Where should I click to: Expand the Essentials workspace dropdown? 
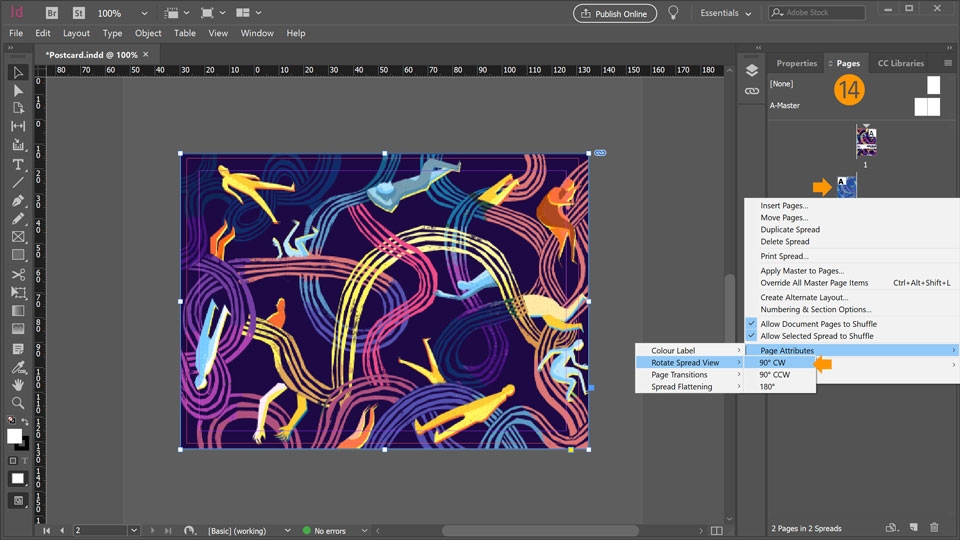tap(726, 14)
